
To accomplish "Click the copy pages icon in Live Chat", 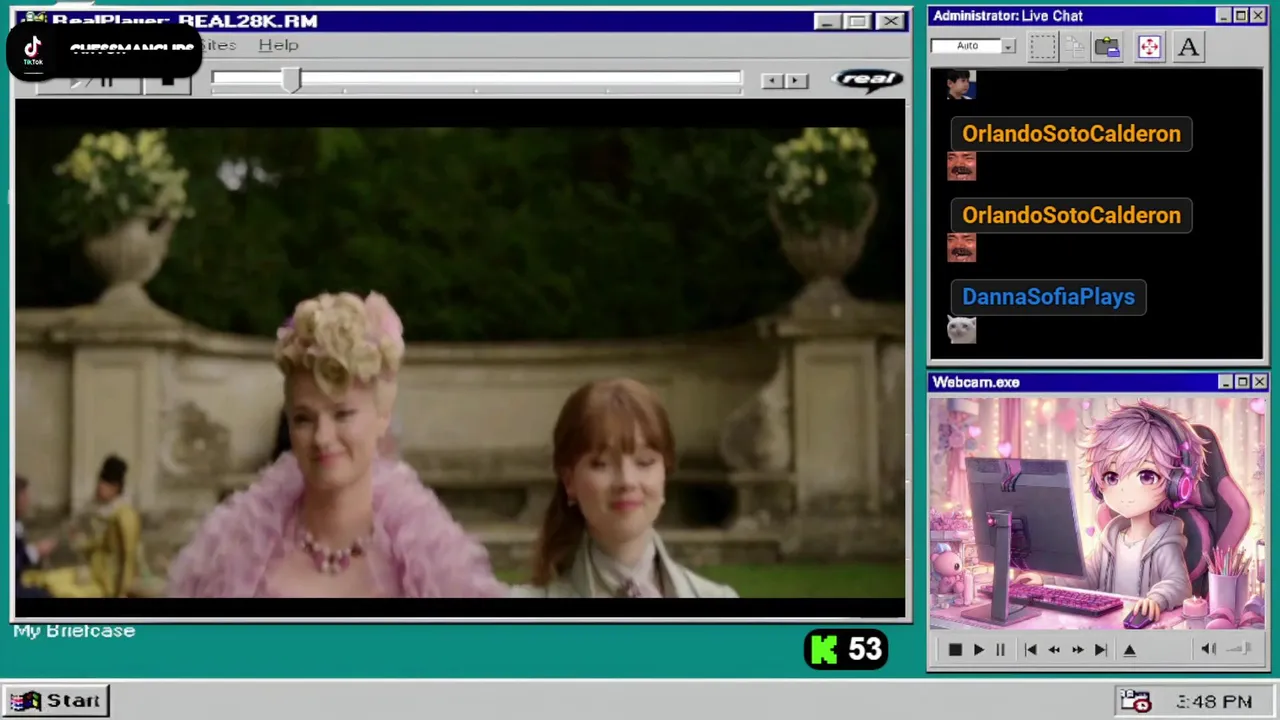I will pyautogui.click(x=1075, y=47).
